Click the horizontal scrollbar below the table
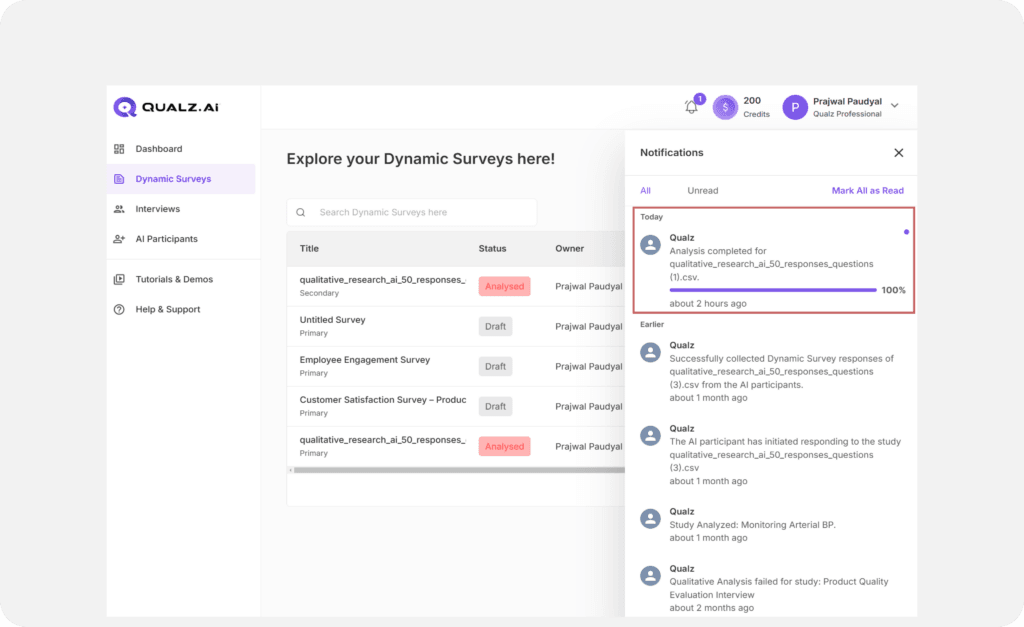The width and height of the screenshot is (1024, 627). (x=458, y=469)
